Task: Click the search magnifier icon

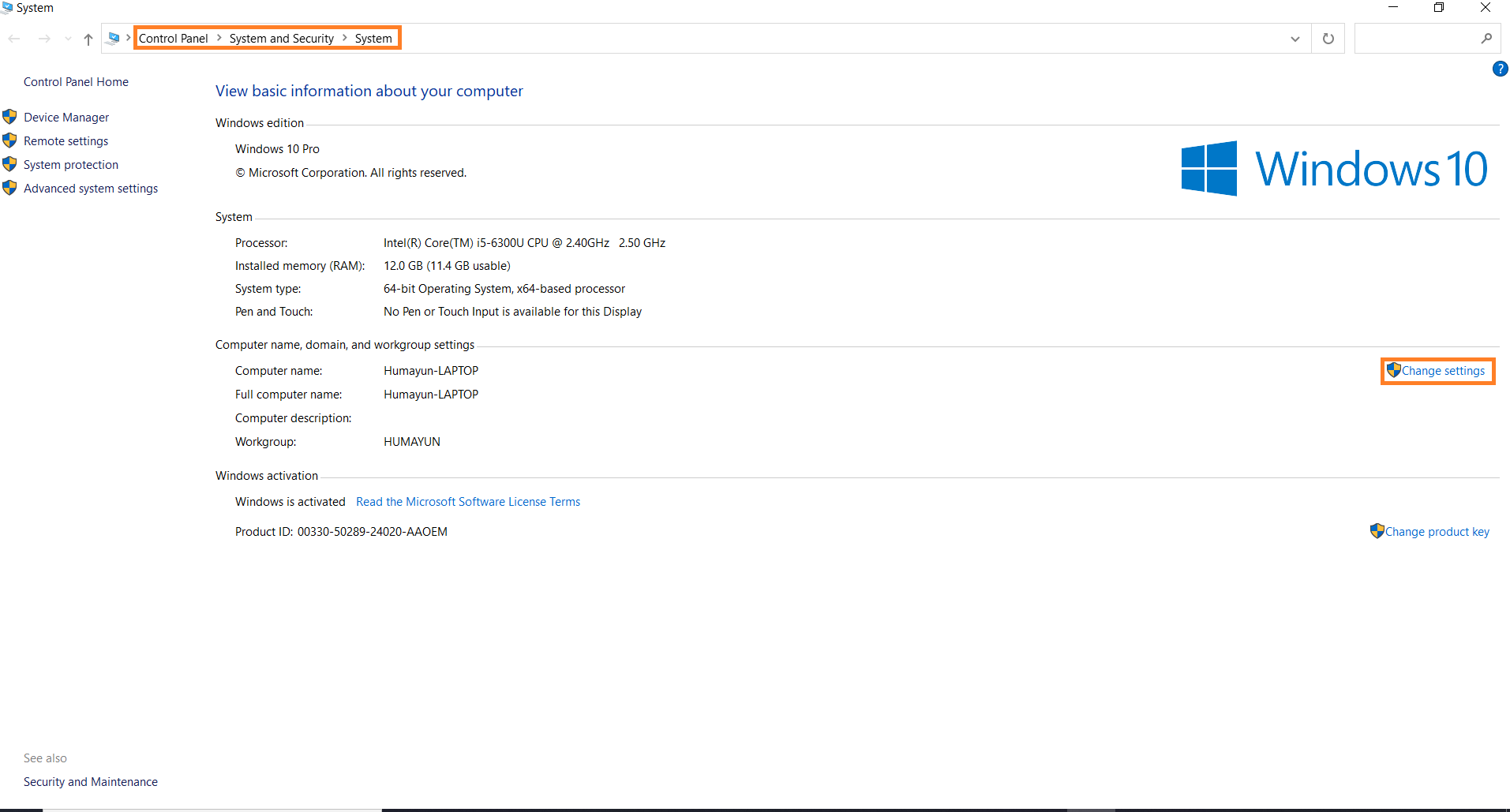Action: pyautogui.click(x=1487, y=38)
